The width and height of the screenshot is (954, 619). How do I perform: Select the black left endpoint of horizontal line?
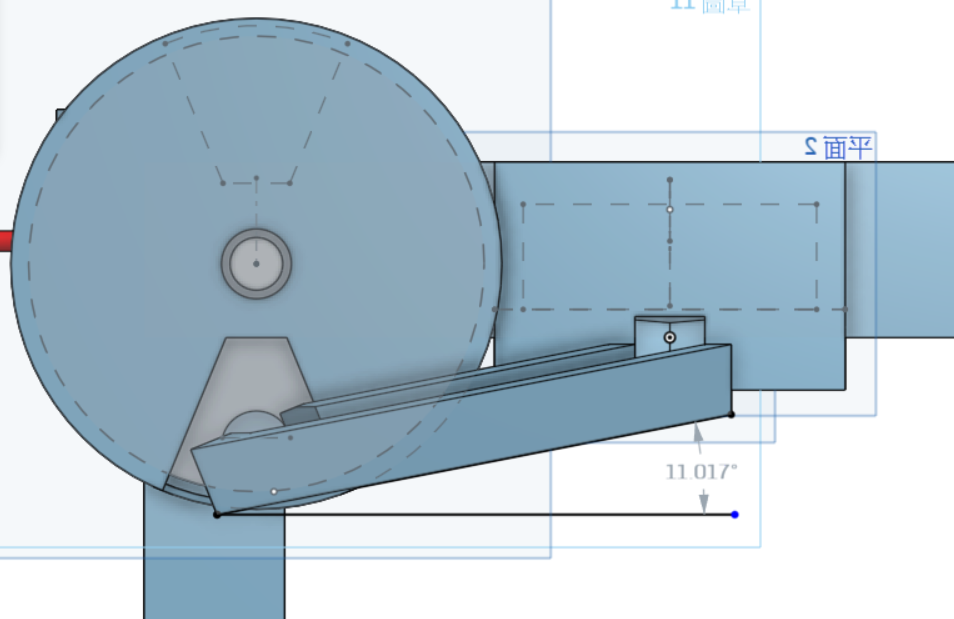tap(217, 515)
